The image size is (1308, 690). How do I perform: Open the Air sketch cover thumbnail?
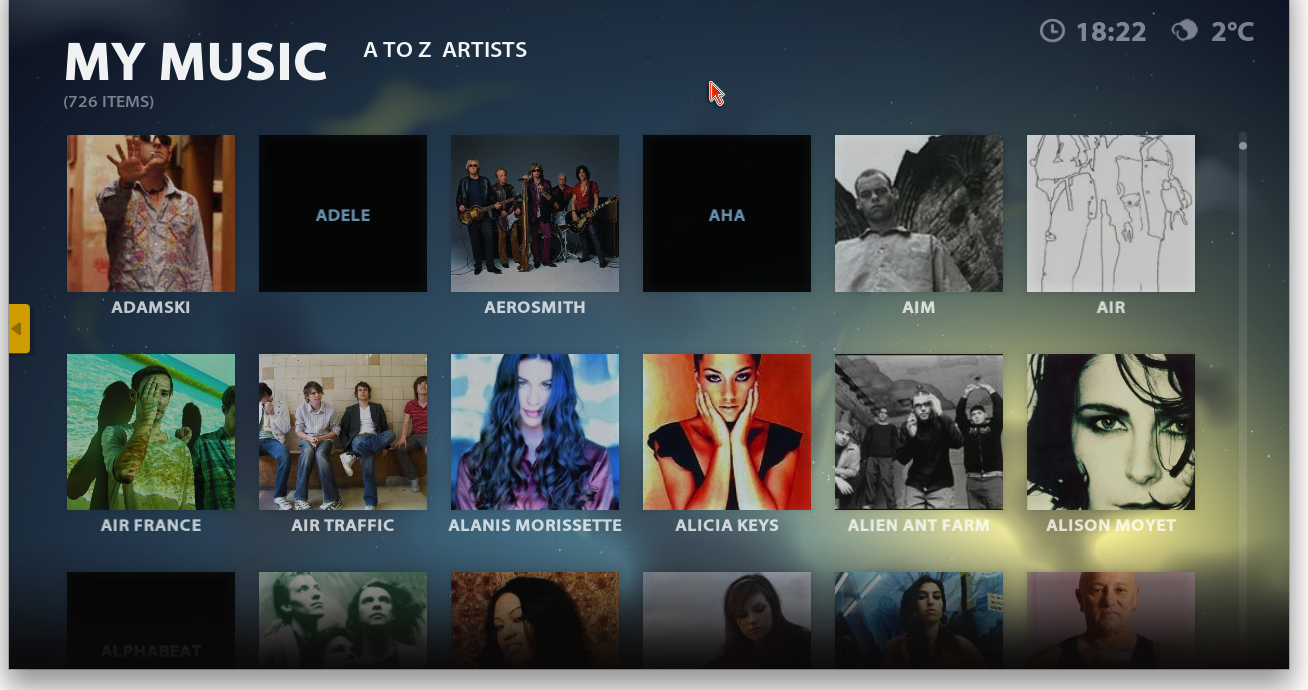[x=1111, y=214]
